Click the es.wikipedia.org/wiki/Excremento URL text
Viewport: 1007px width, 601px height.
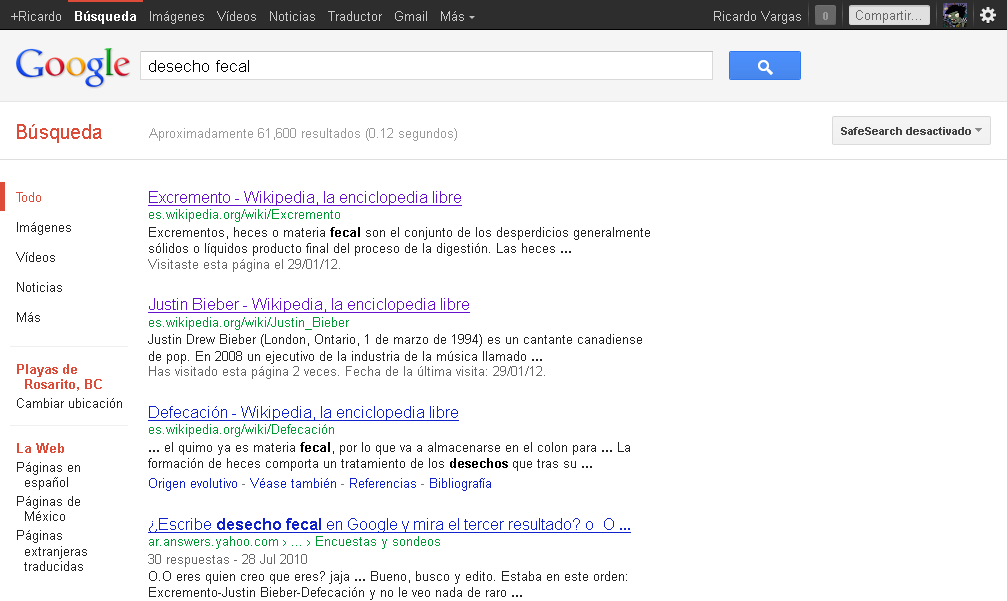pyautogui.click(x=244, y=214)
